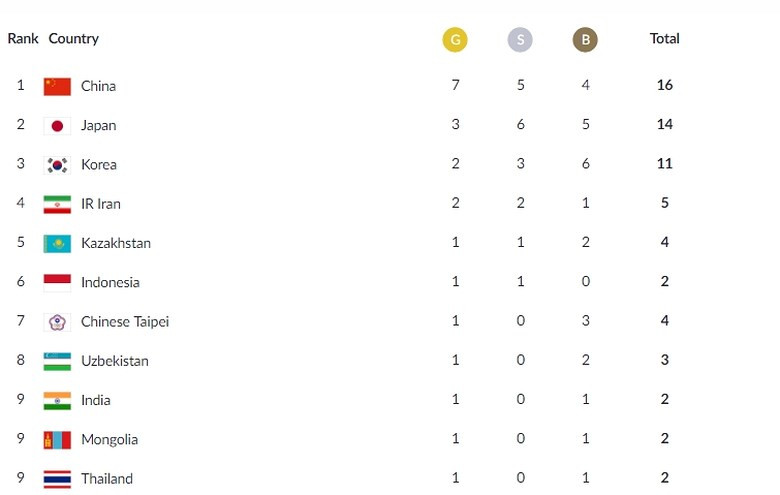Click the Indonesia flag icon

57,282
